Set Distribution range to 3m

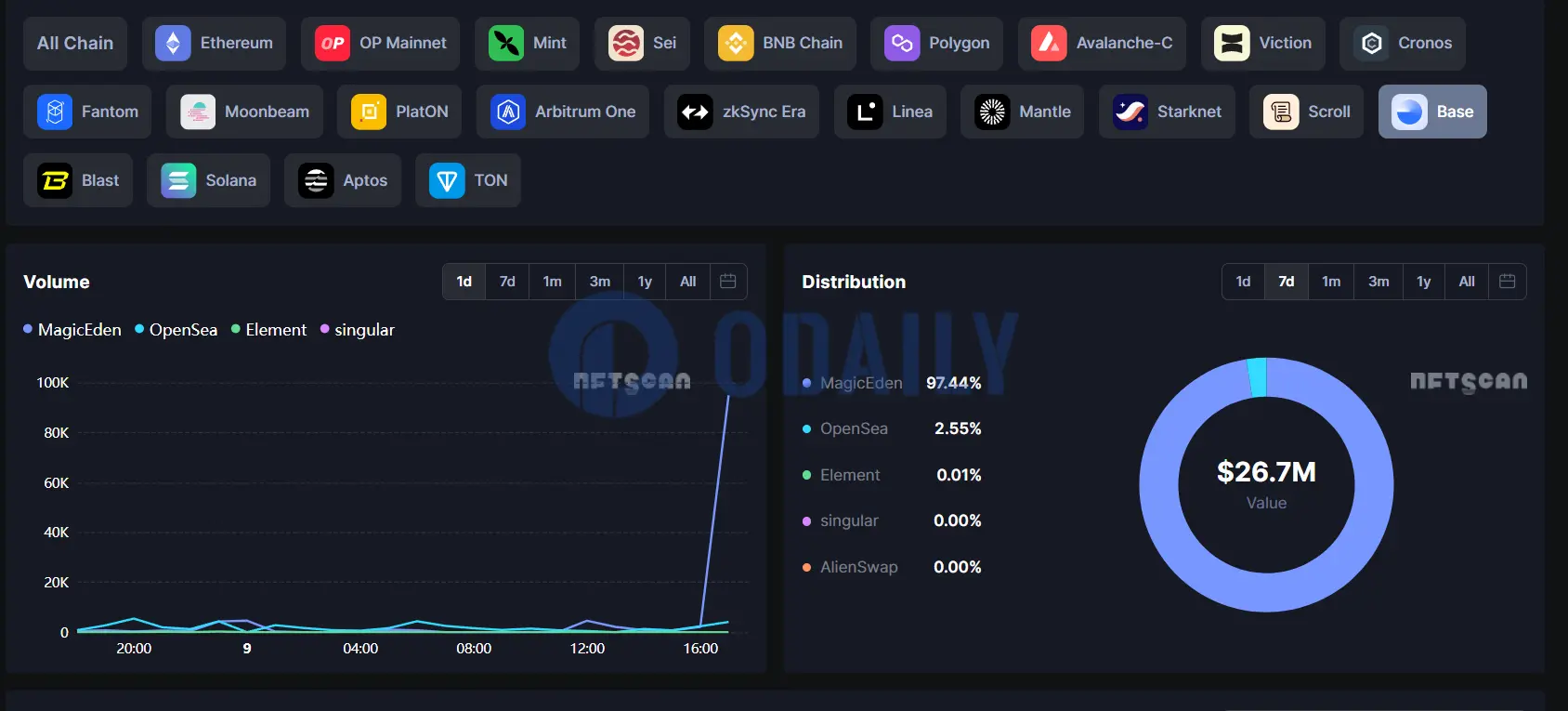[x=1379, y=282]
